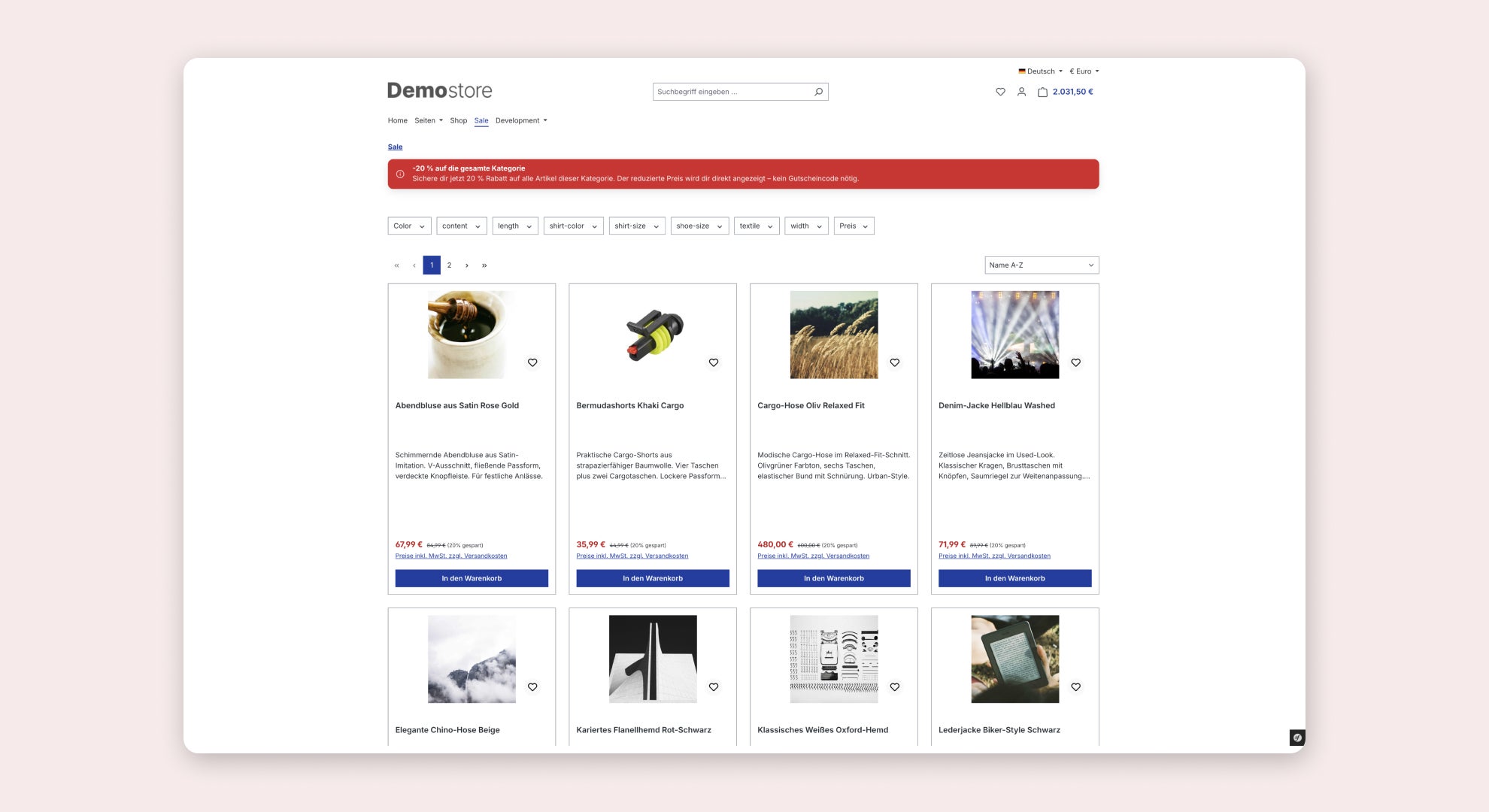Screen dimensions: 1489x812
Task: Add Bermudashorts Khaki Cargo to cart
Action: pyautogui.click(x=653, y=578)
